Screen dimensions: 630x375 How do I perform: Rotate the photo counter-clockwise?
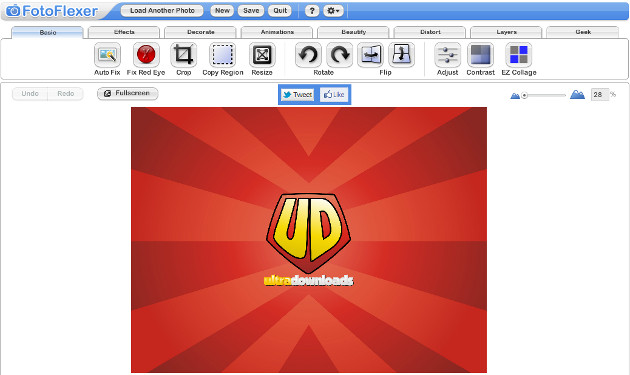tap(308, 55)
